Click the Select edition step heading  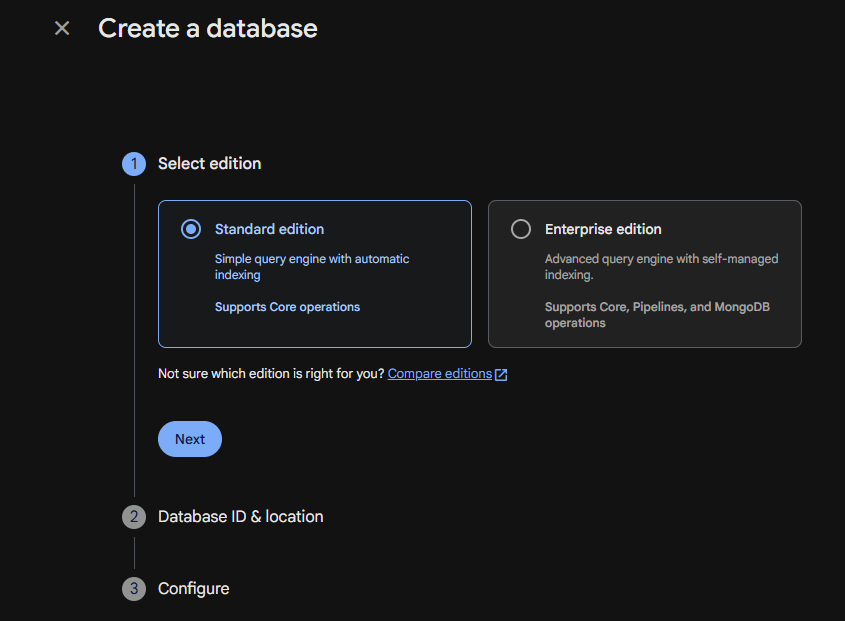tap(209, 164)
